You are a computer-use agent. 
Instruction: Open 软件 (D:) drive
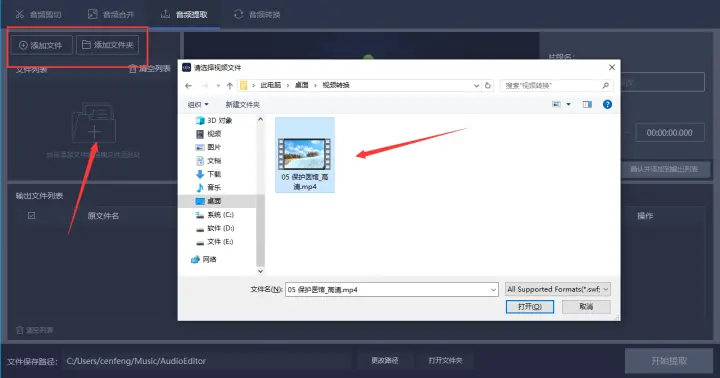coord(214,228)
